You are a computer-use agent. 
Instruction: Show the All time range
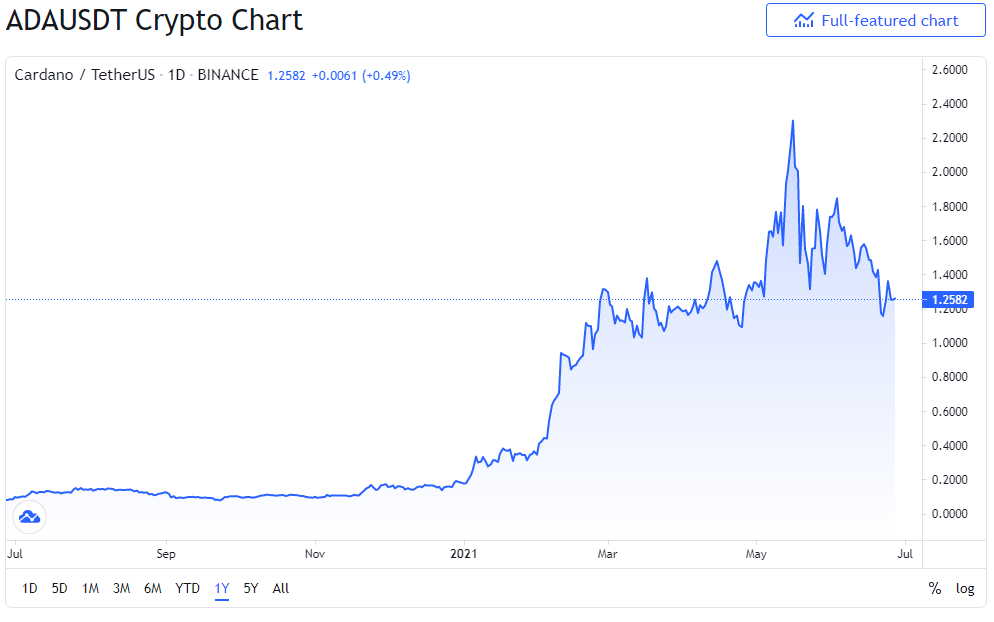click(x=281, y=588)
